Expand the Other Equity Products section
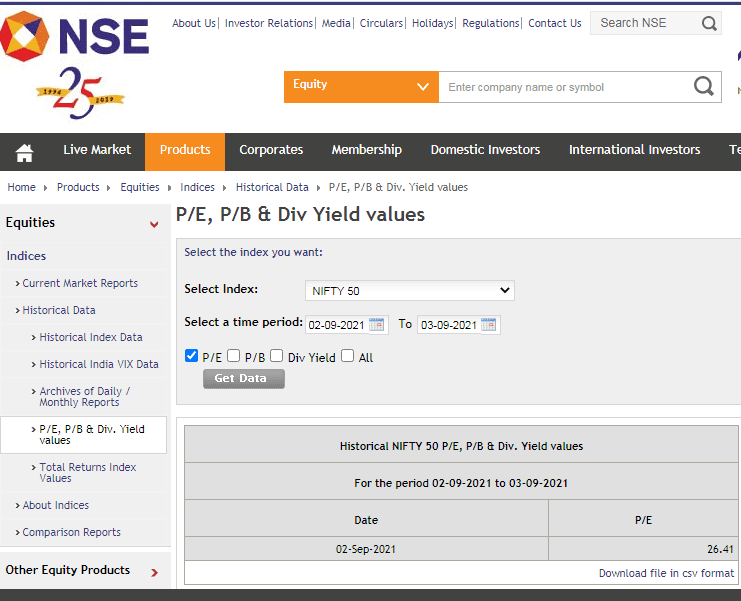 (154, 573)
